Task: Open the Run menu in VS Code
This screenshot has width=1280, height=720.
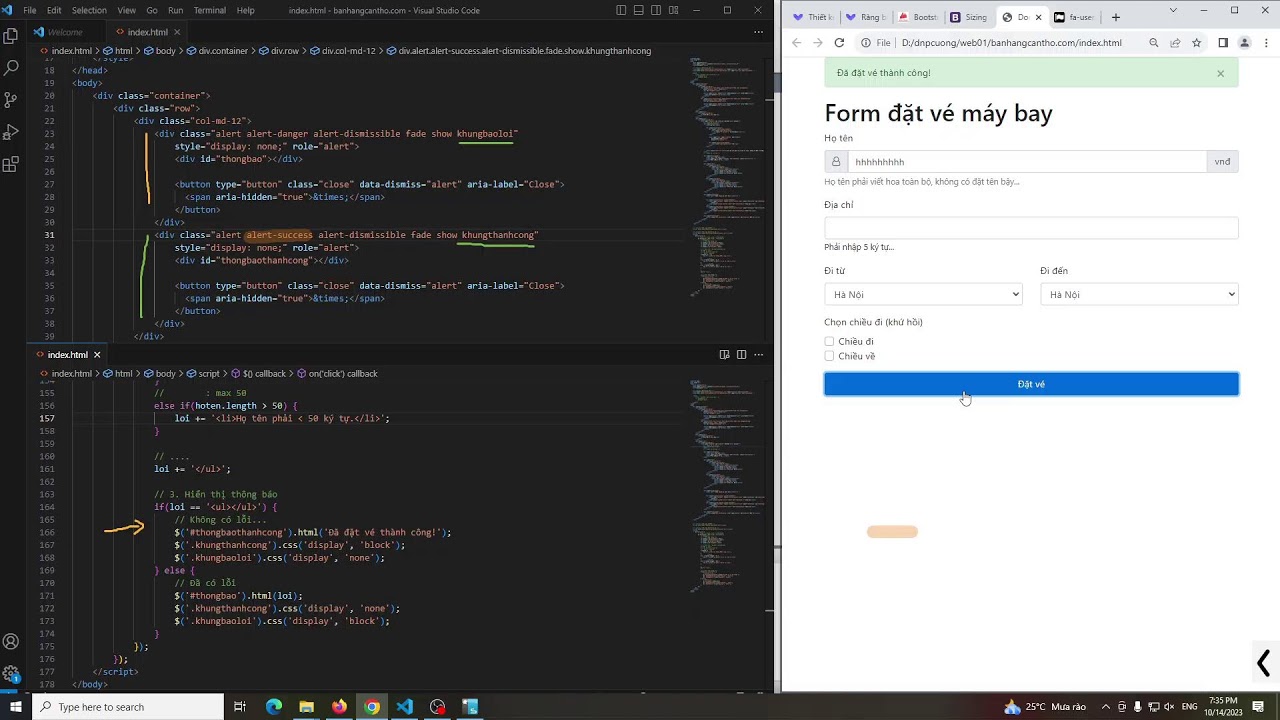Action: pos(175,10)
